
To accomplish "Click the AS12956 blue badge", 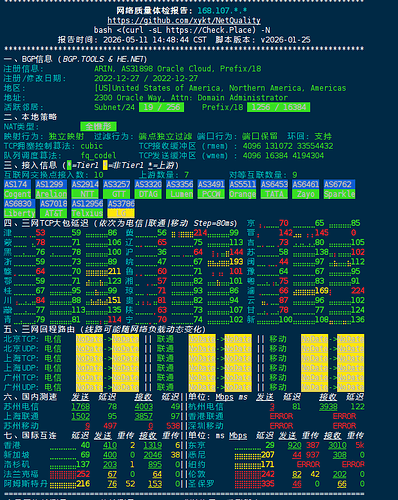I will [x=87, y=204].
